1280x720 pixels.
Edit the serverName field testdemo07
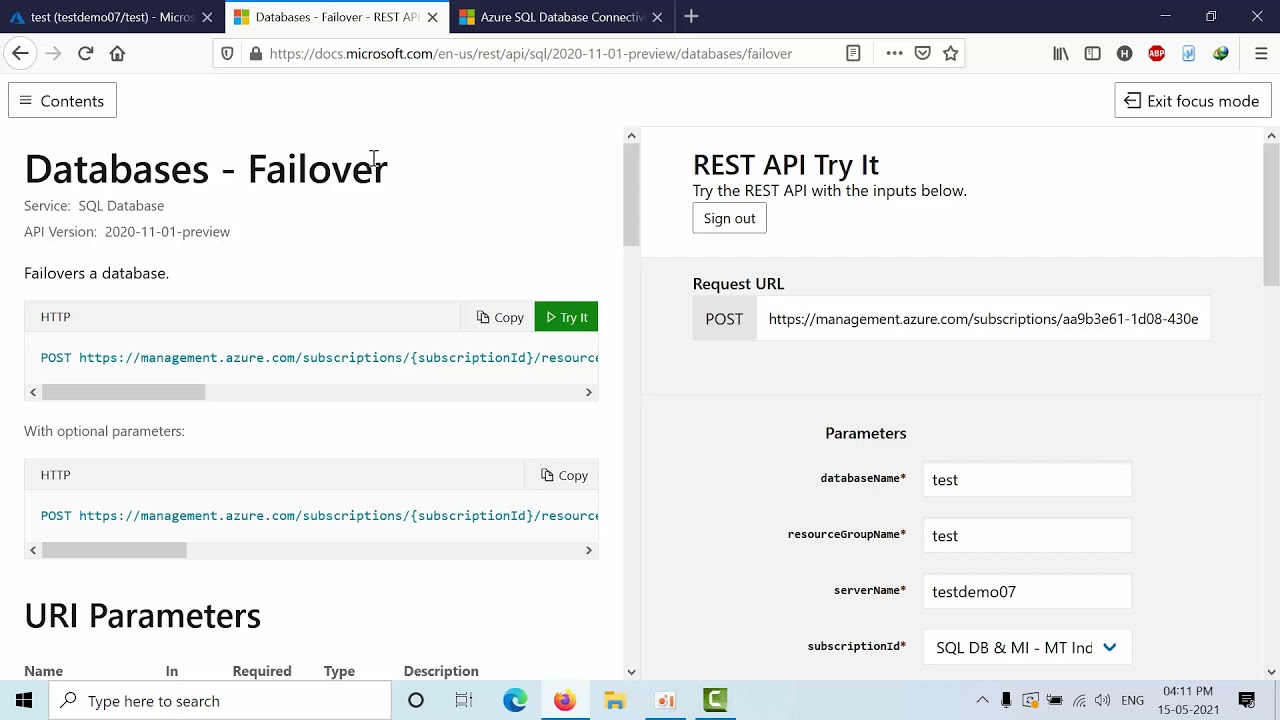(1027, 592)
